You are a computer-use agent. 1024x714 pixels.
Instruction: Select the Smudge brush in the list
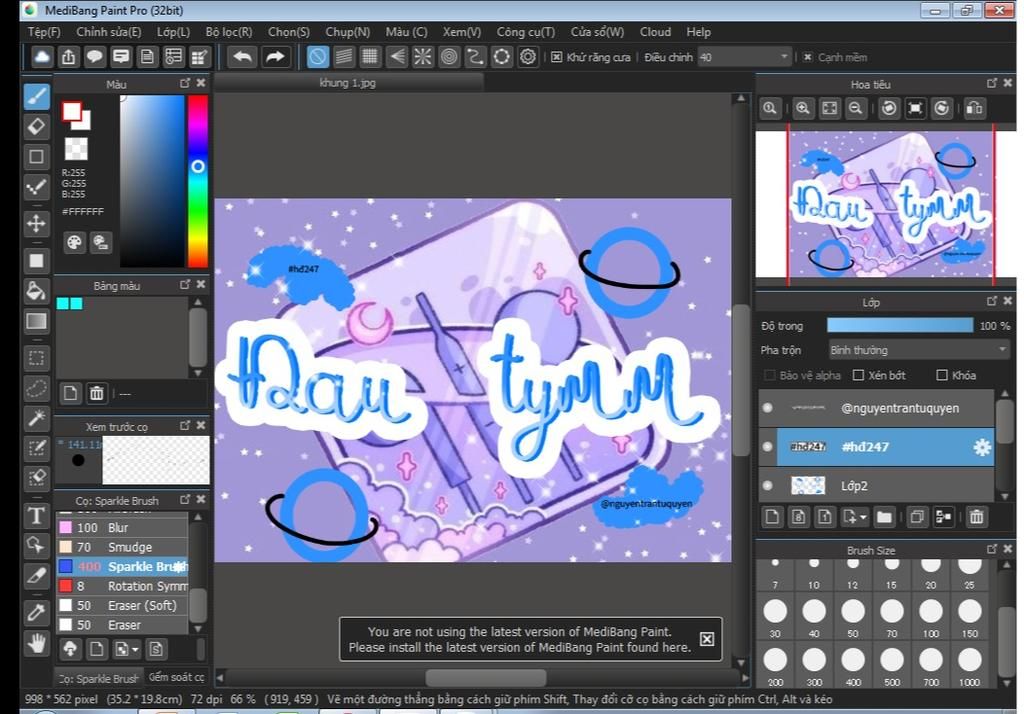coord(123,547)
